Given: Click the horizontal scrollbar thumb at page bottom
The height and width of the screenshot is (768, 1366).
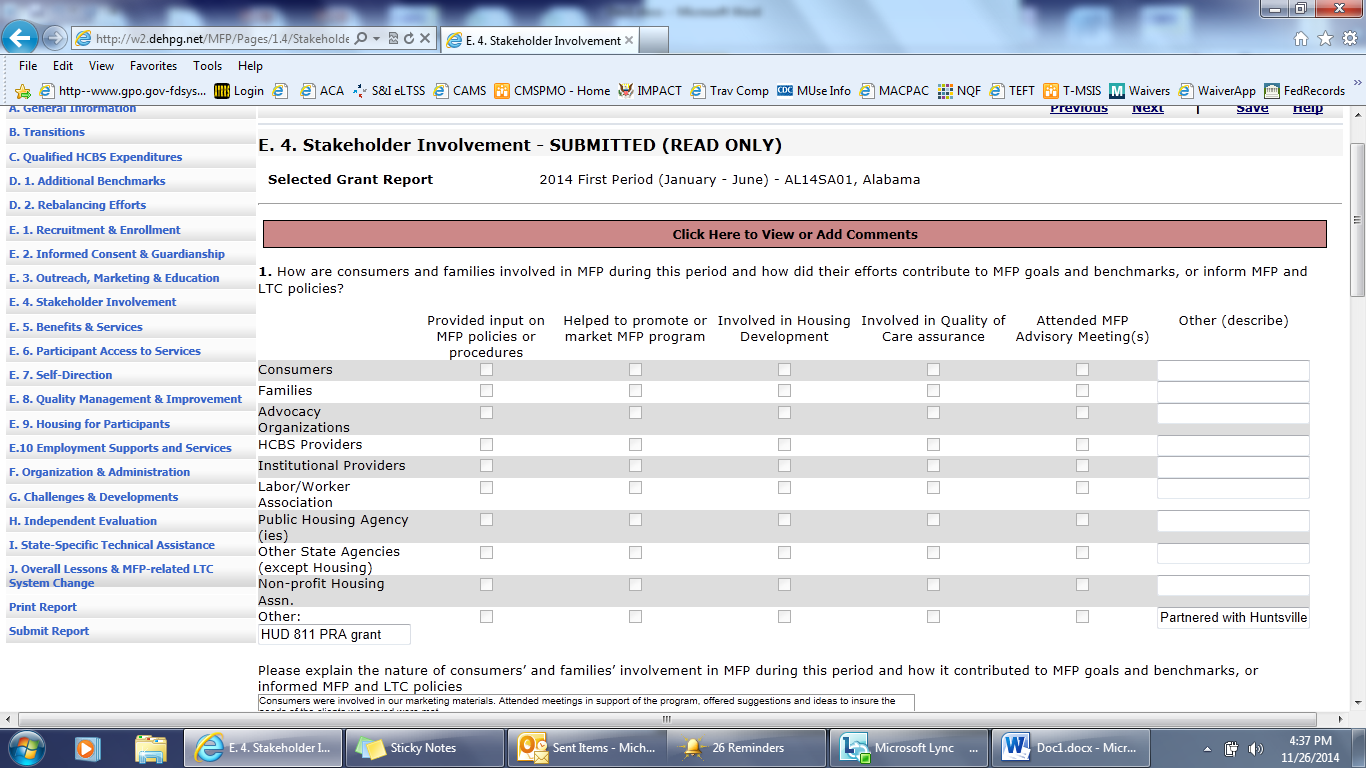Looking at the screenshot, I should click(668, 719).
